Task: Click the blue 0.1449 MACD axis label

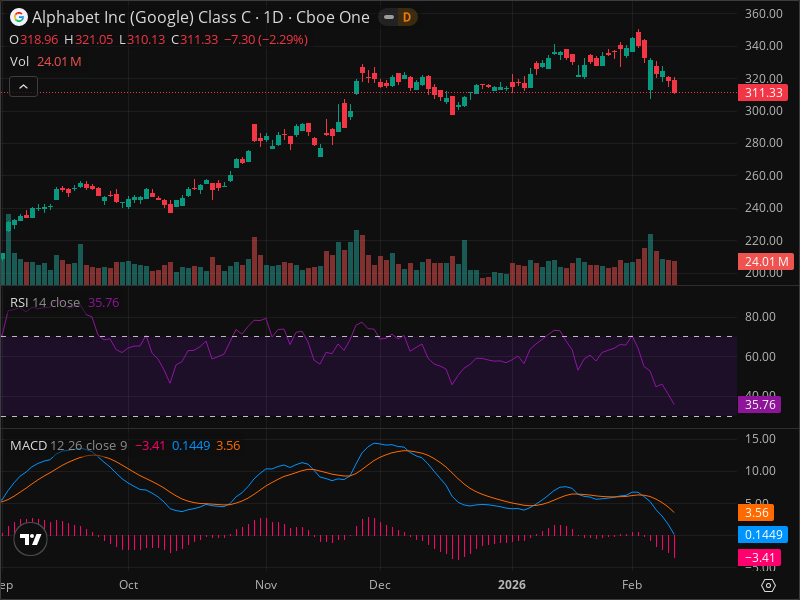Action: 763,535
